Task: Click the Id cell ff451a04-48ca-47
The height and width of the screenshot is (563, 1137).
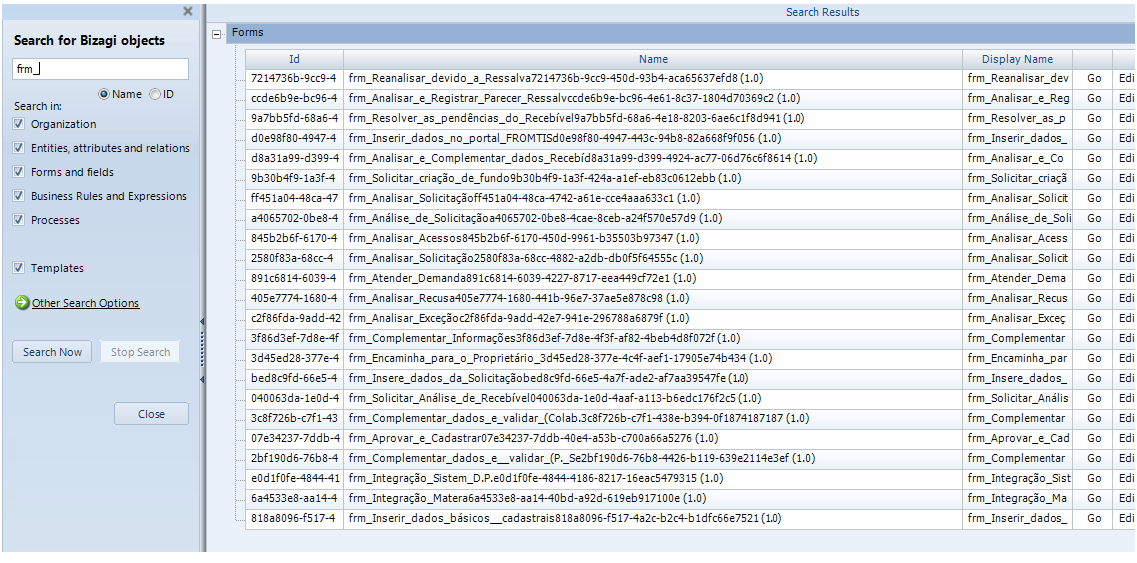Action: coord(294,198)
